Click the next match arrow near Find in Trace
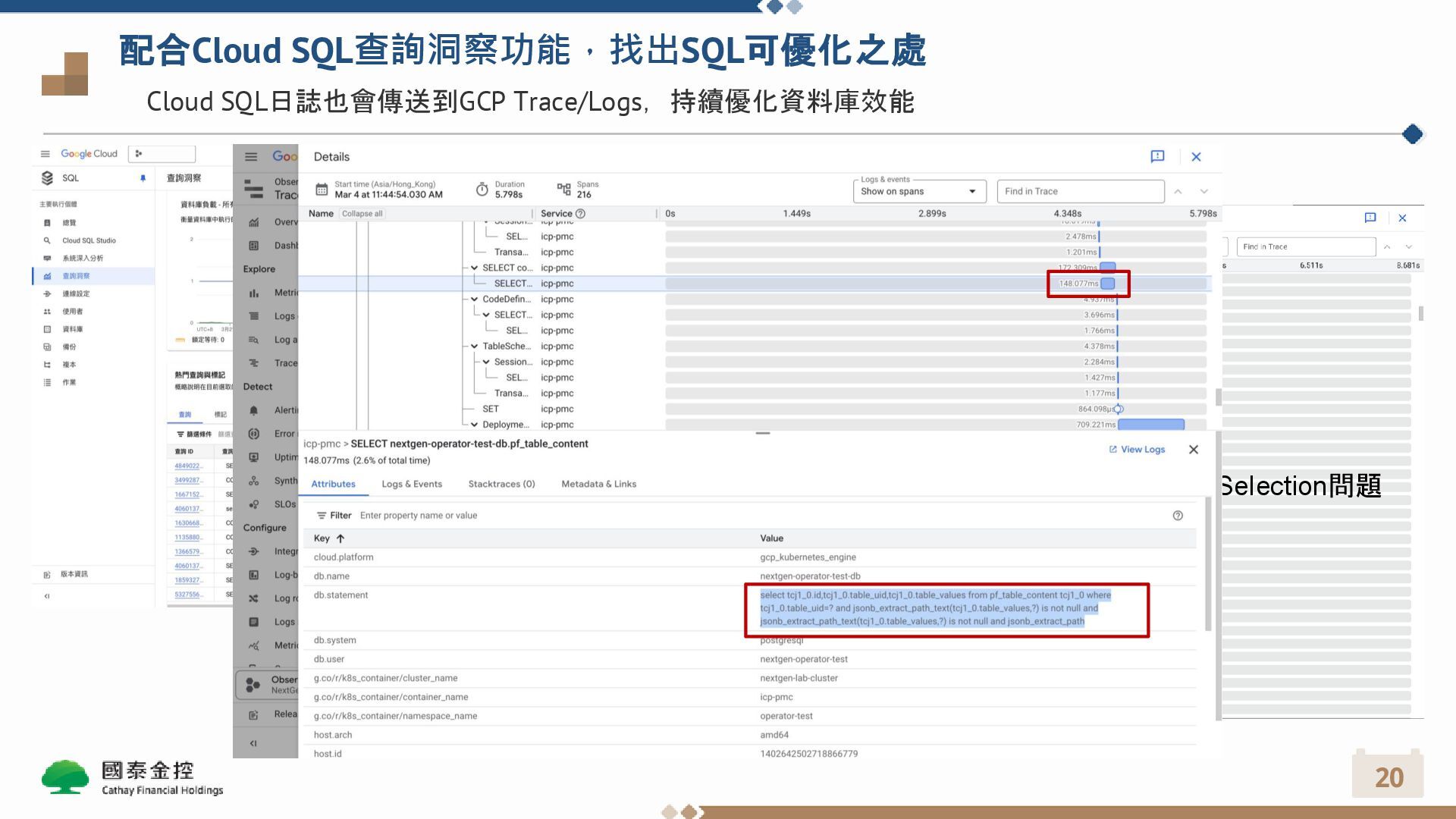1456x819 pixels. pyautogui.click(x=1203, y=192)
